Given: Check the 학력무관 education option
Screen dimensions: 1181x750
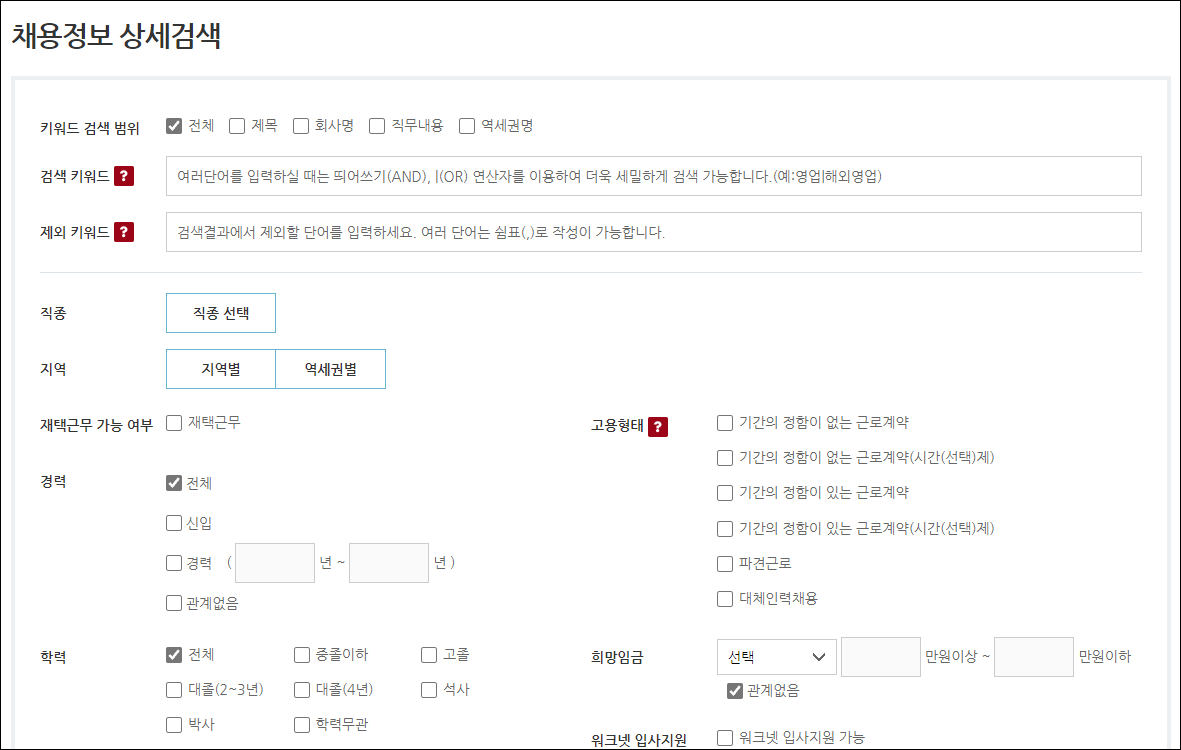Looking at the screenshot, I should (x=302, y=724).
